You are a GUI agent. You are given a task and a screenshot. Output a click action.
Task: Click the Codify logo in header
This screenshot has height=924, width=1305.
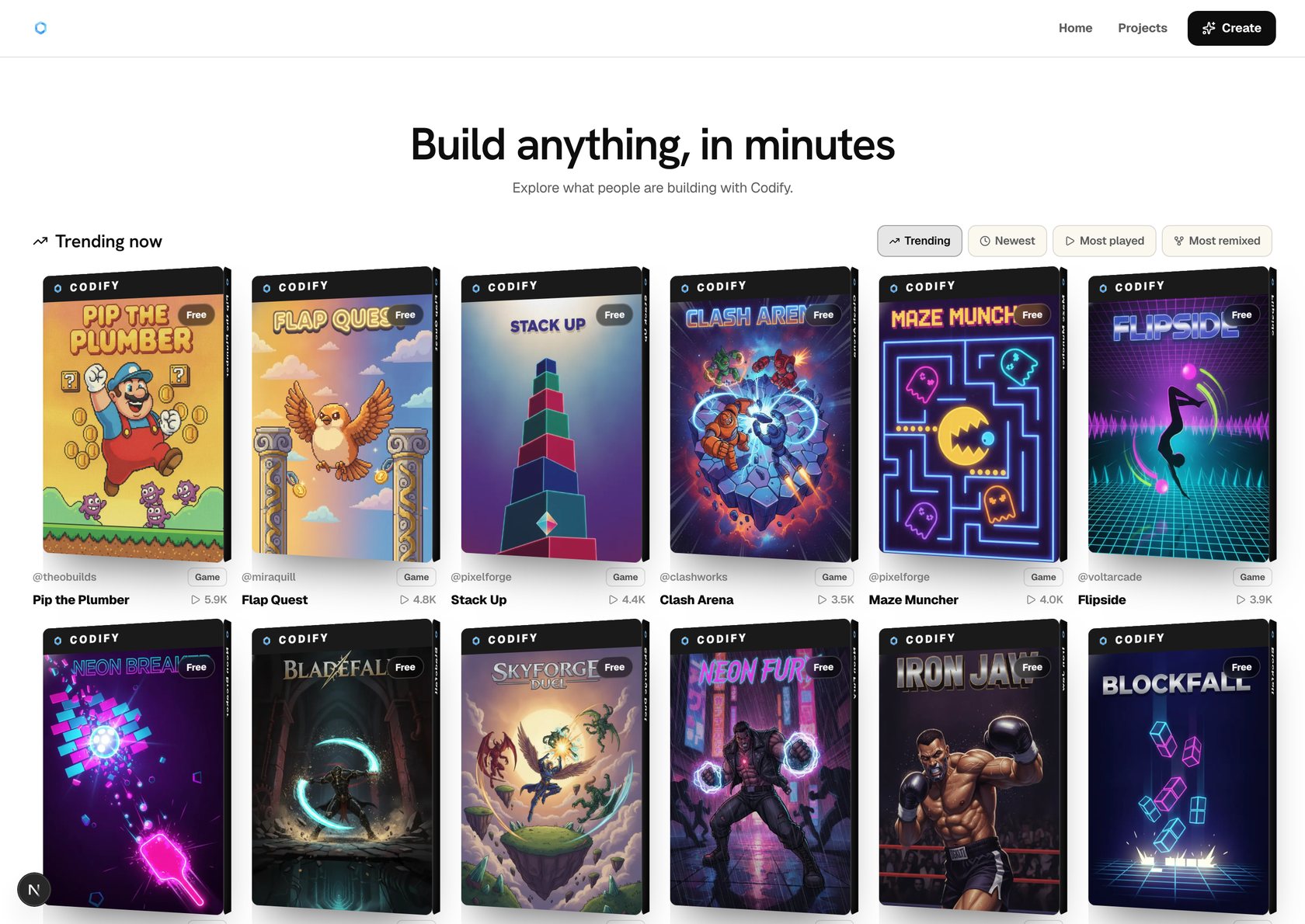(x=40, y=28)
